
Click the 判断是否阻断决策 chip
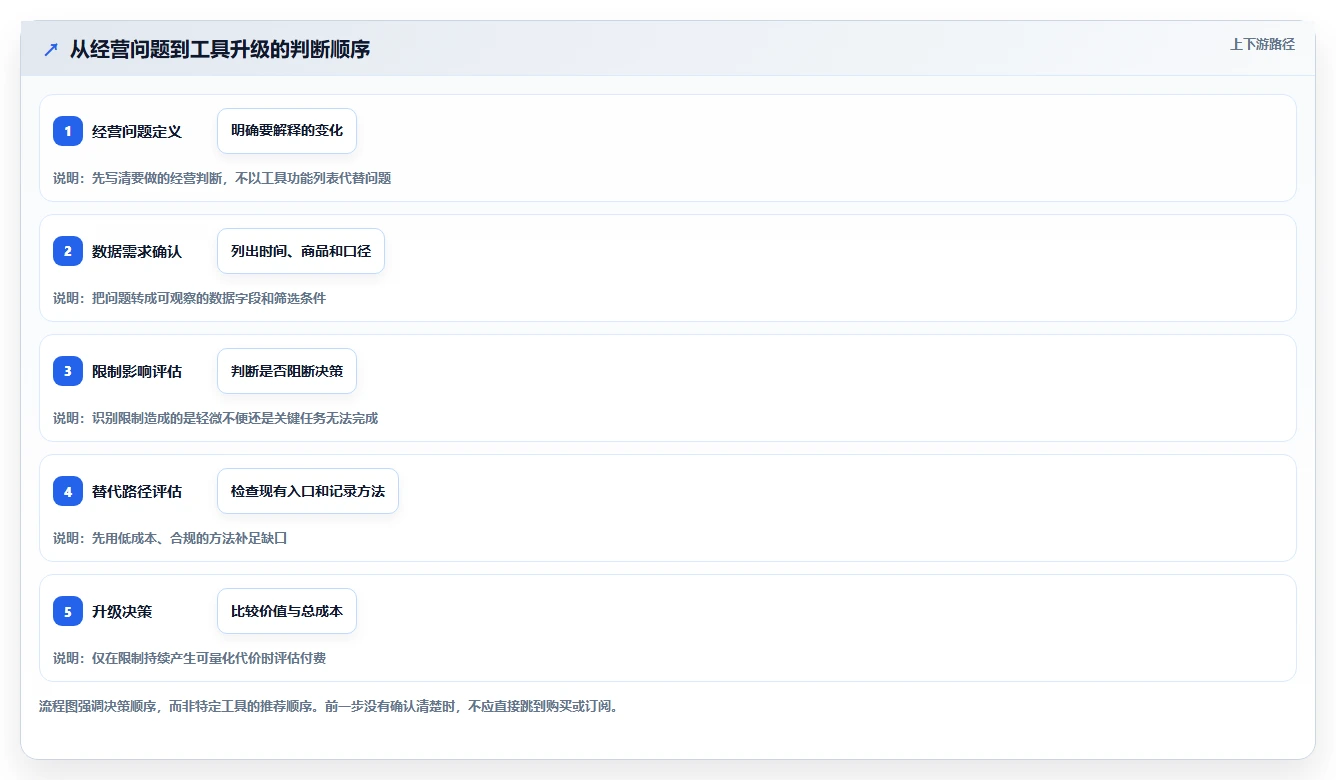287,371
